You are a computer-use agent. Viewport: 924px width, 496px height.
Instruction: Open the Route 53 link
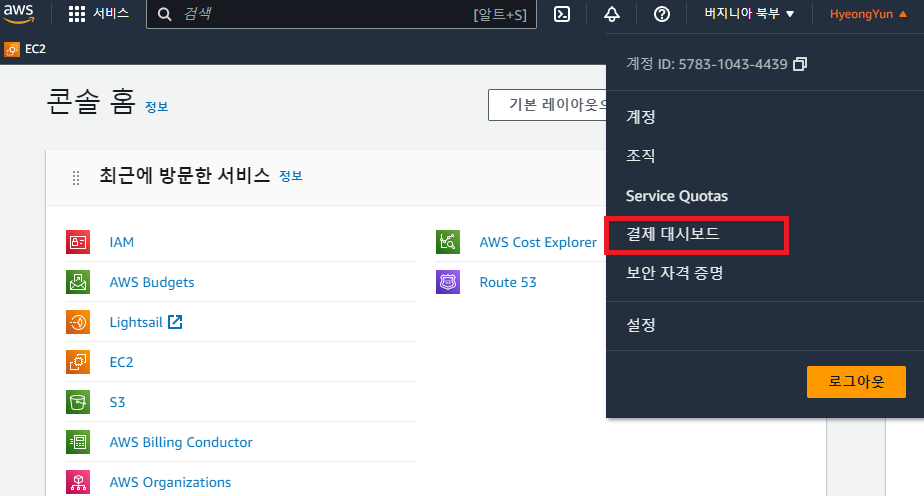pos(508,282)
